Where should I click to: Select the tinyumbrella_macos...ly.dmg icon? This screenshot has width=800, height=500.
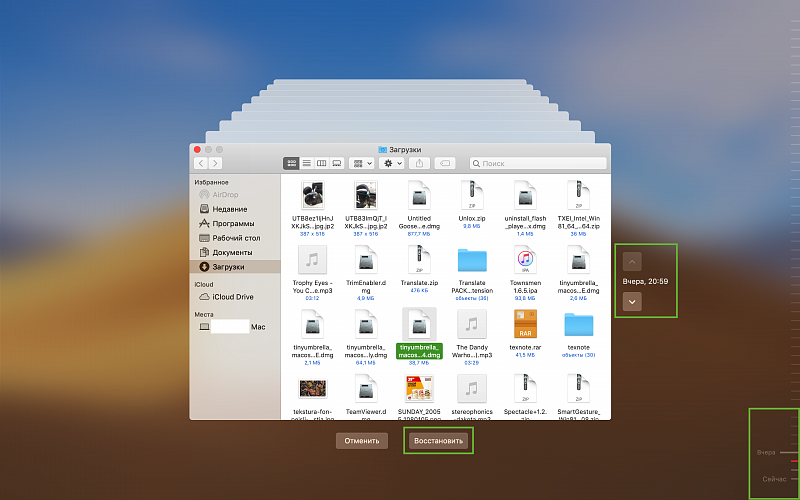coord(365,324)
